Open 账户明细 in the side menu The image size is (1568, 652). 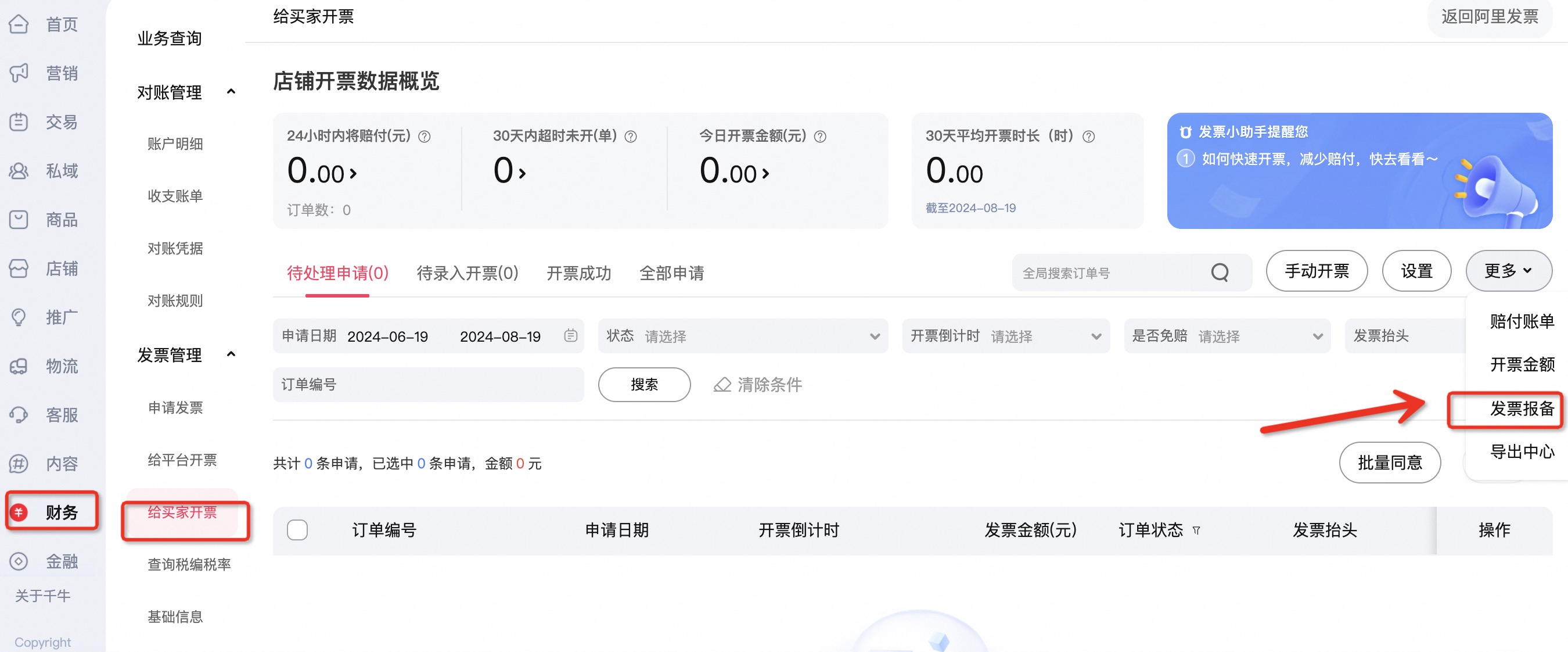175,144
